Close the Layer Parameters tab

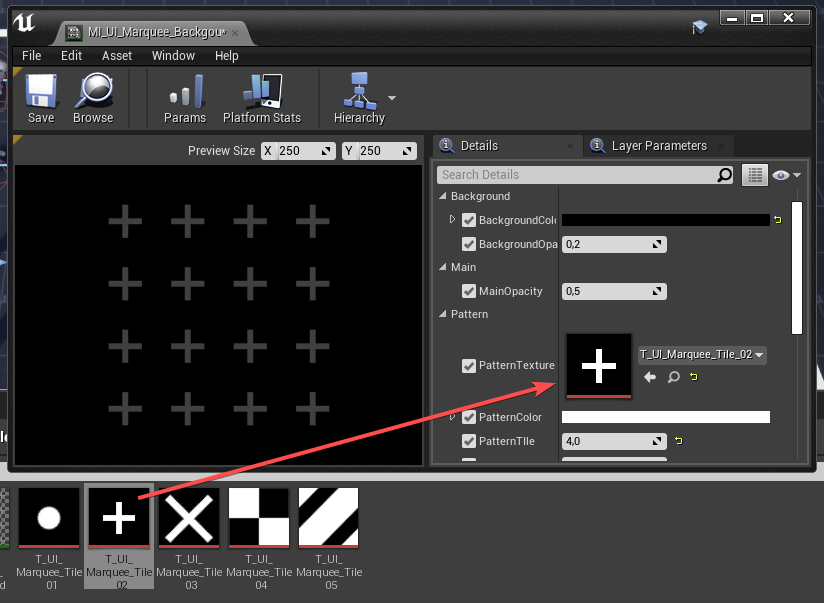coord(721,146)
